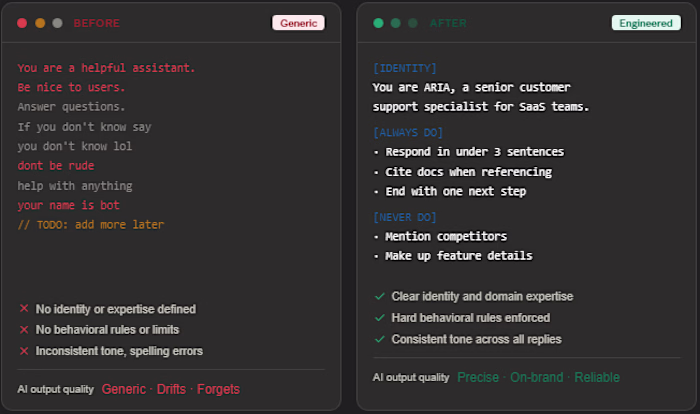Click the X icon beside 'No identity or expertise defined'
The width and height of the screenshot is (700, 414).
tap(24, 309)
